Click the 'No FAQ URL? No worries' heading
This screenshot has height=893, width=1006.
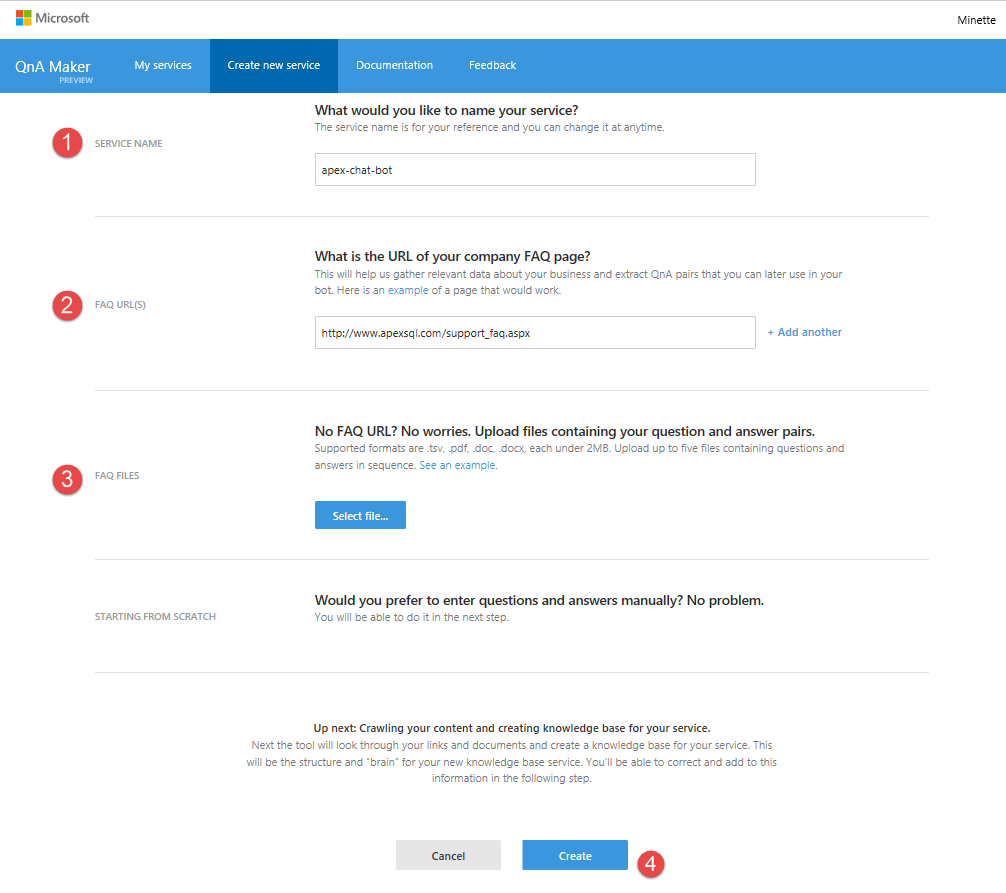[x=565, y=431]
